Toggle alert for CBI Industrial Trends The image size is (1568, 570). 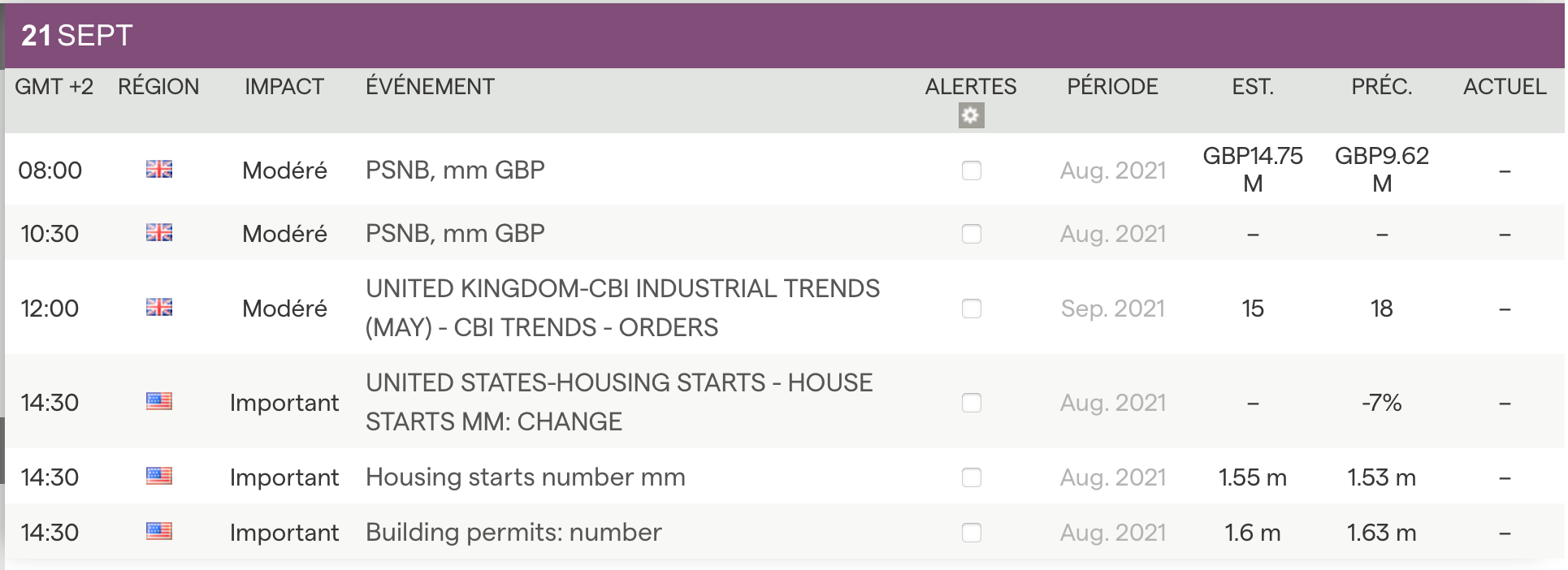972,309
